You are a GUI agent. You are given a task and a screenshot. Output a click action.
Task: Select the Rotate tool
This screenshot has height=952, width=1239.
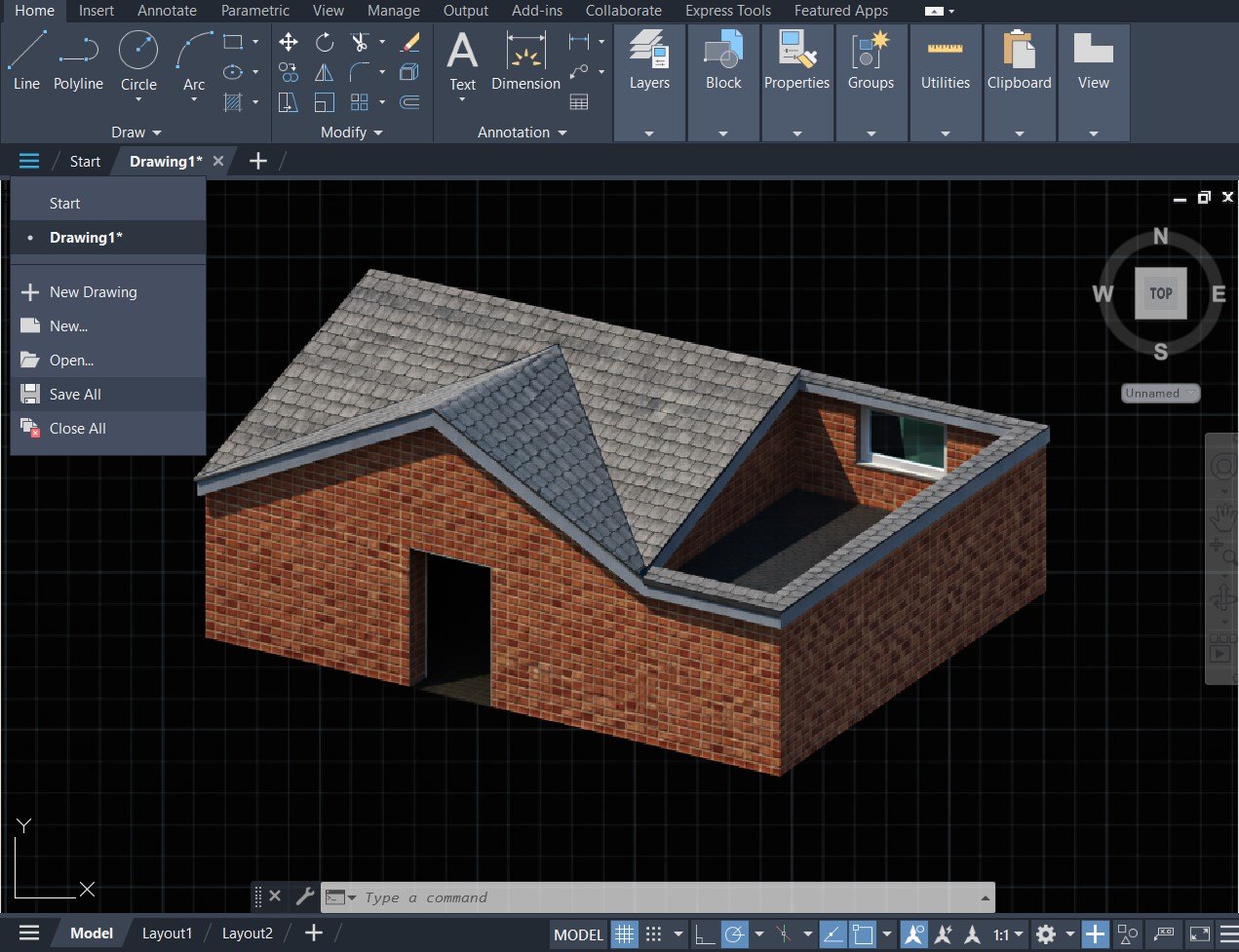pos(325,42)
